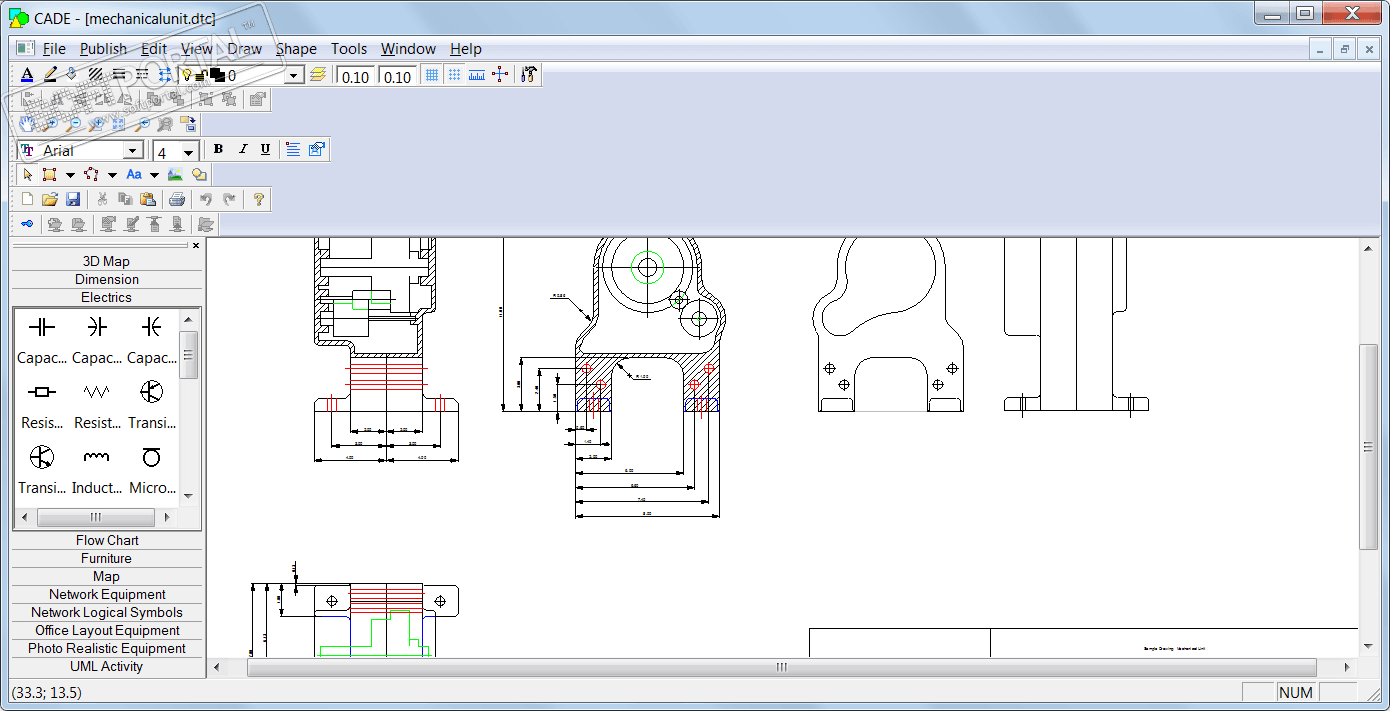
Task: Select the polygon shape tool
Action: (91, 174)
